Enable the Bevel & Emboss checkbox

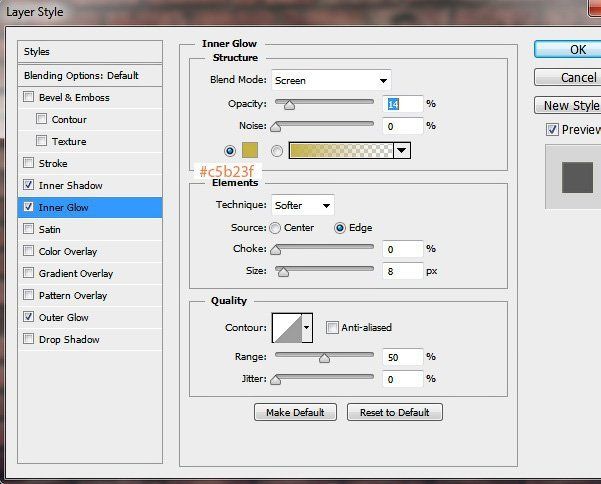(x=29, y=98)
